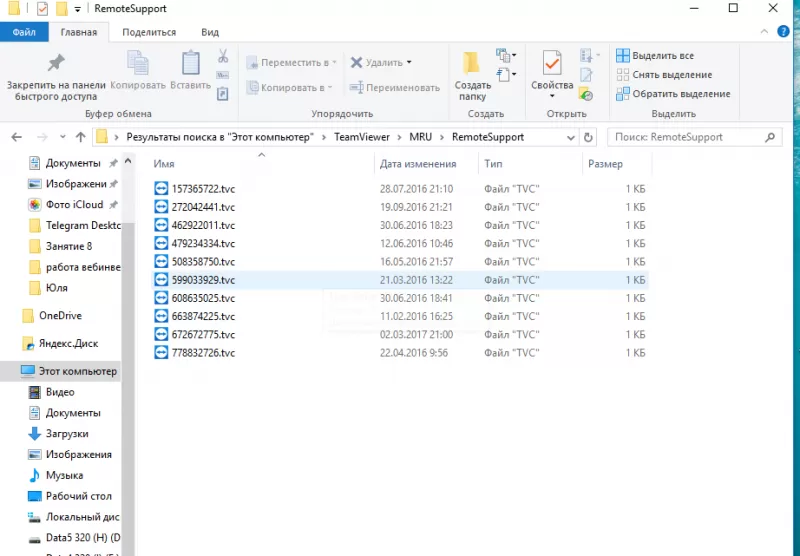The height and width of the screenshot is (556, 800).
Task: Click the magnifier search icon
Action: 770,137
